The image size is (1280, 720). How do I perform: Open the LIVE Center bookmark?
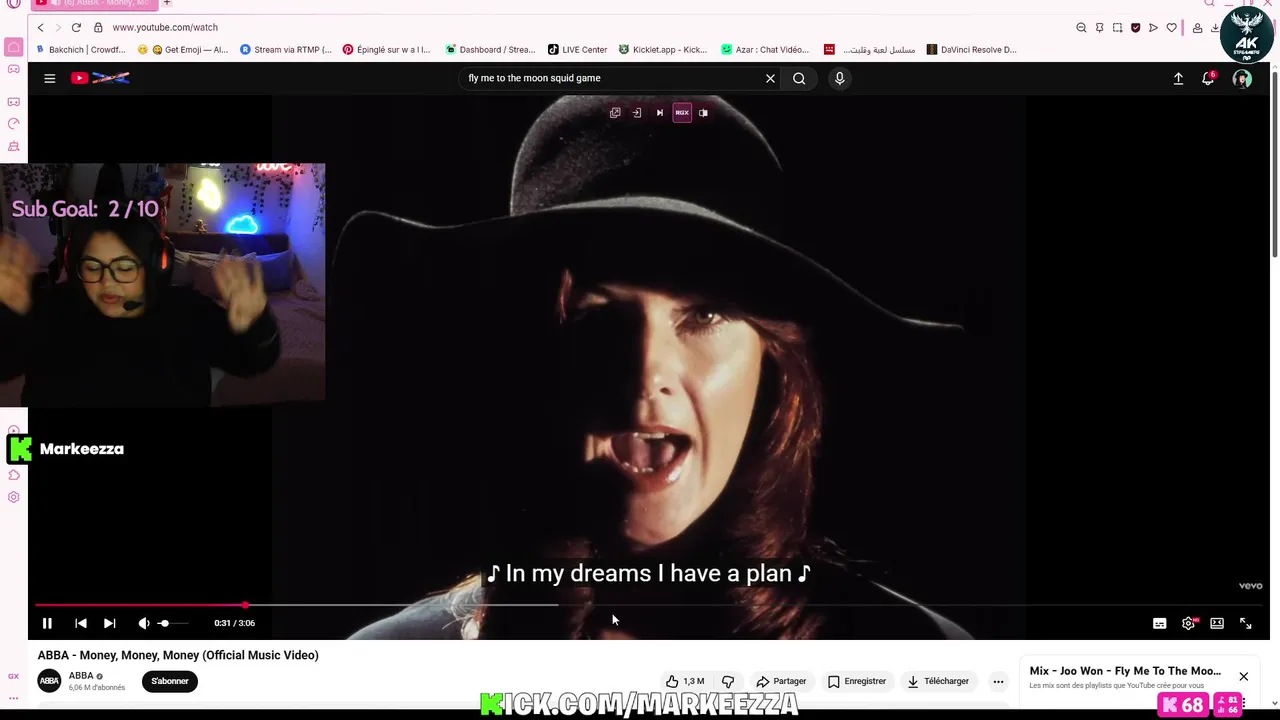click(578, 49)
